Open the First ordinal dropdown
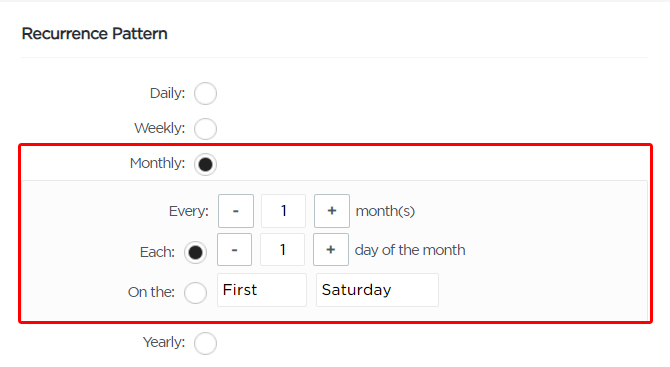The width and height of the screenshot is (670, 367). [262, 290]
